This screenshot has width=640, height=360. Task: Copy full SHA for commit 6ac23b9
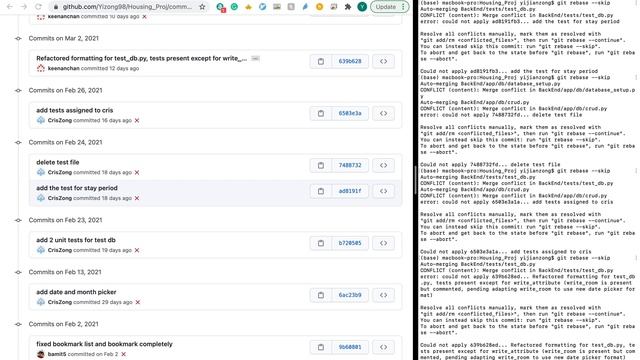321,295
